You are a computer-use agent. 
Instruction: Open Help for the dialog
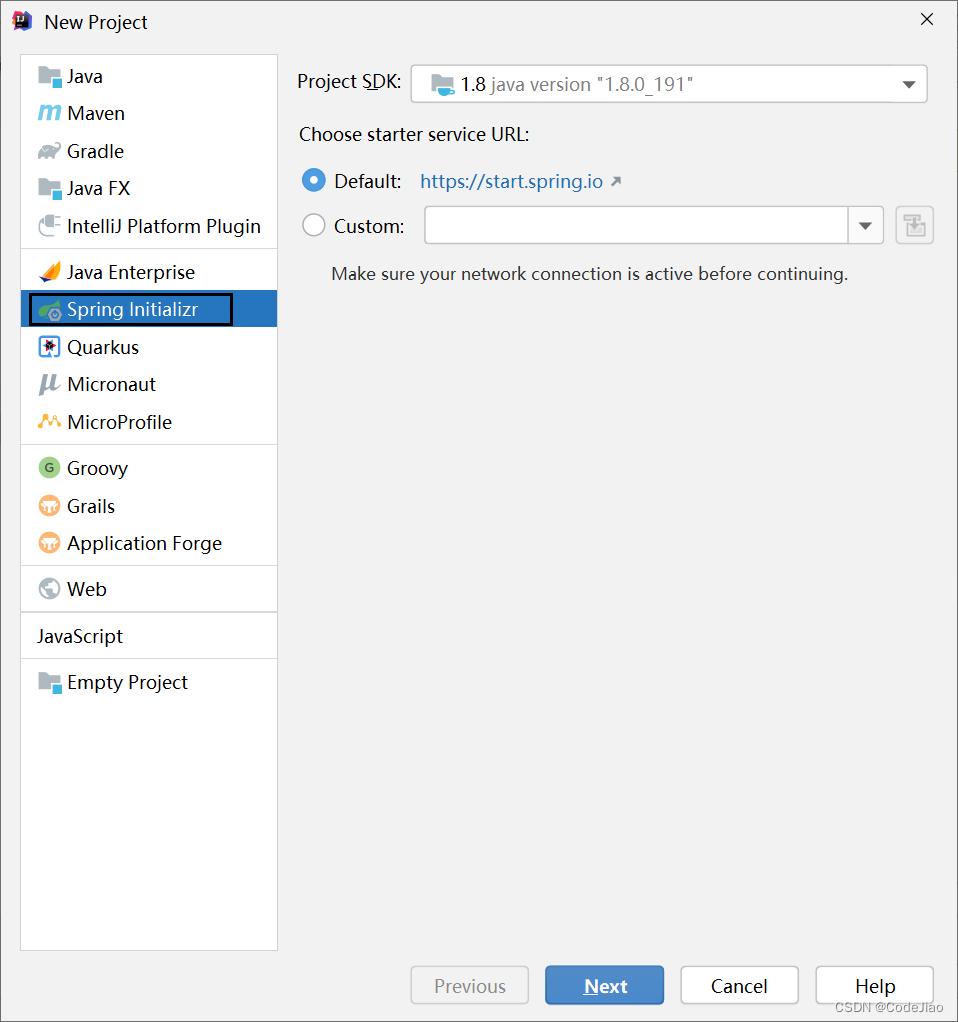click(x=875, y=986)
